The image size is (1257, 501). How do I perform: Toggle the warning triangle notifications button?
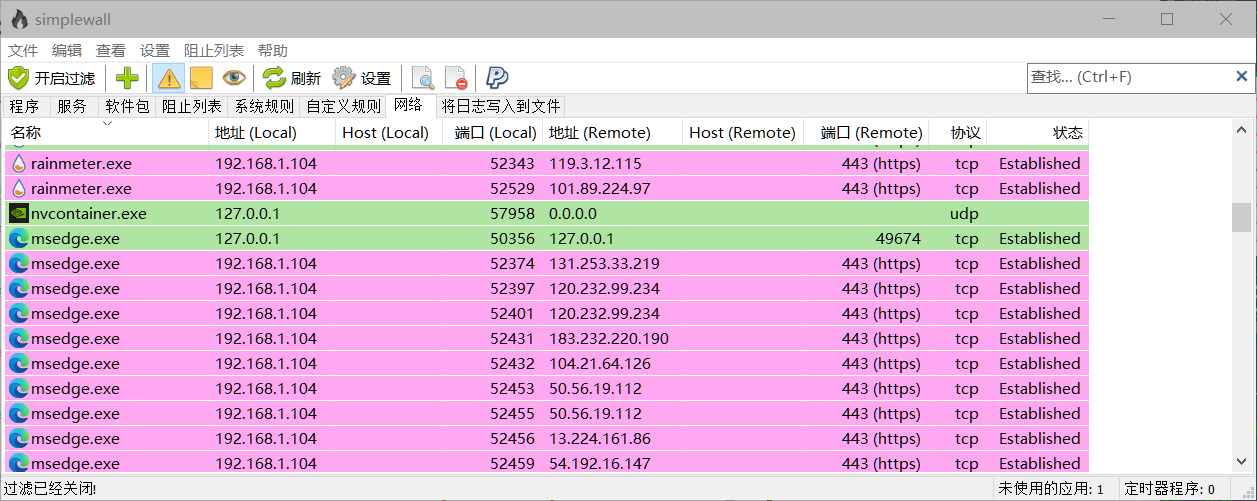(169, 78)
